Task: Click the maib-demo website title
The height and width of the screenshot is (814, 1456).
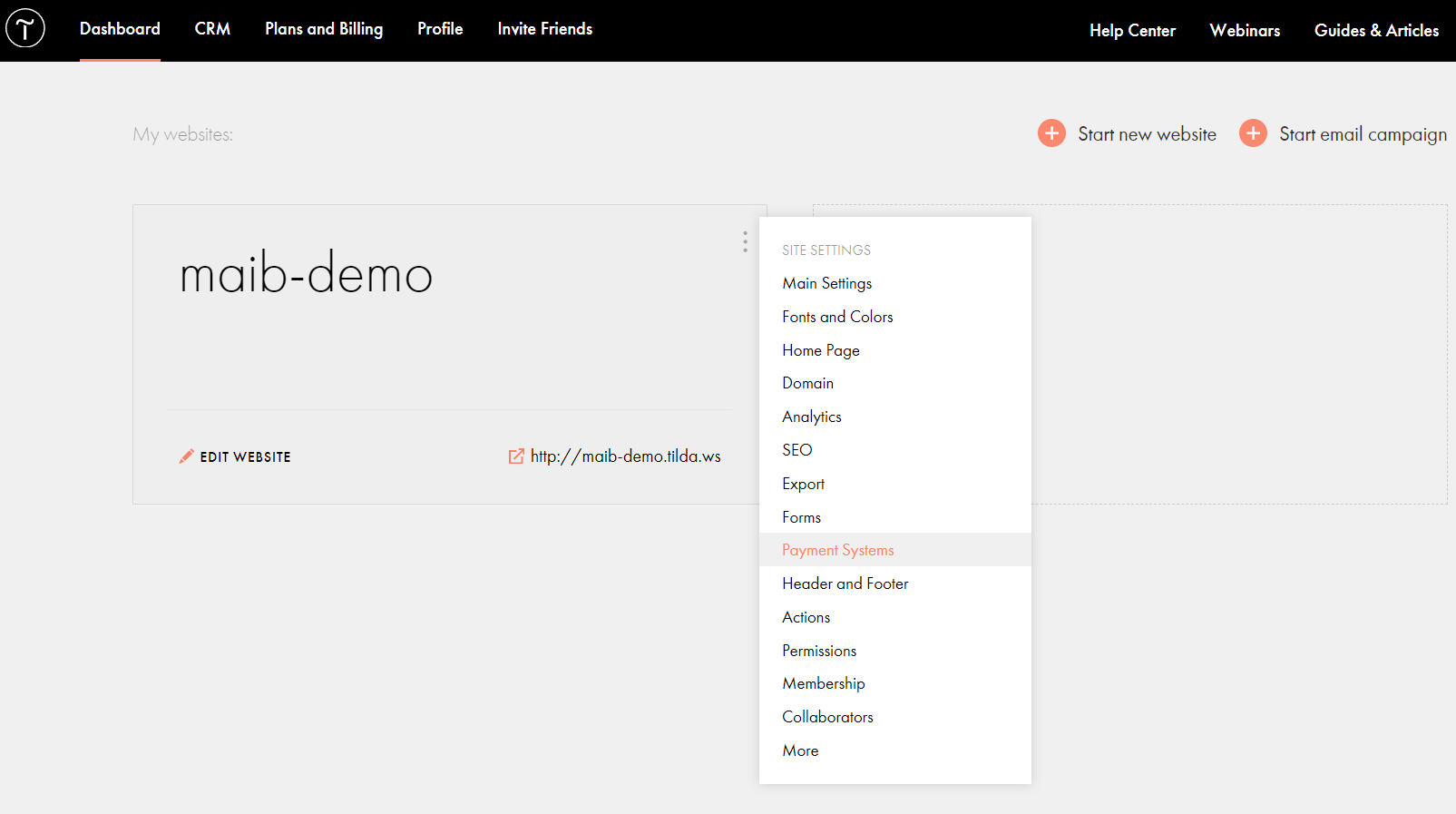Action: point(307,274)
